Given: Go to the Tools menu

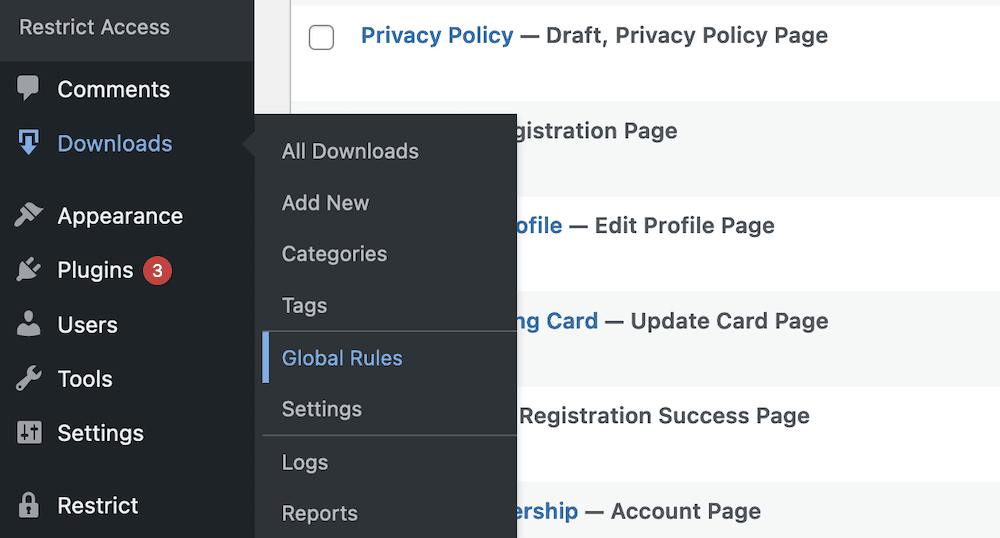Looking at the screenshot, I should coord(85,379).
